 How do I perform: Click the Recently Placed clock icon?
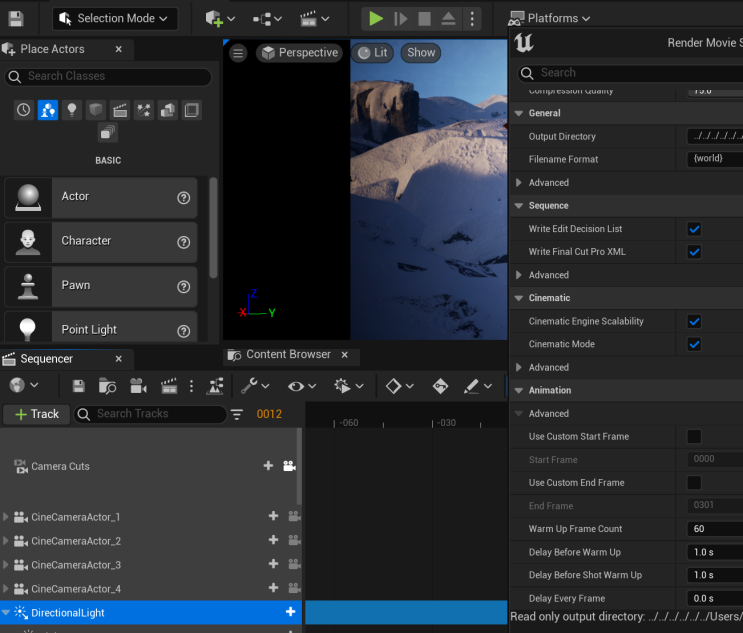point(23,110)
